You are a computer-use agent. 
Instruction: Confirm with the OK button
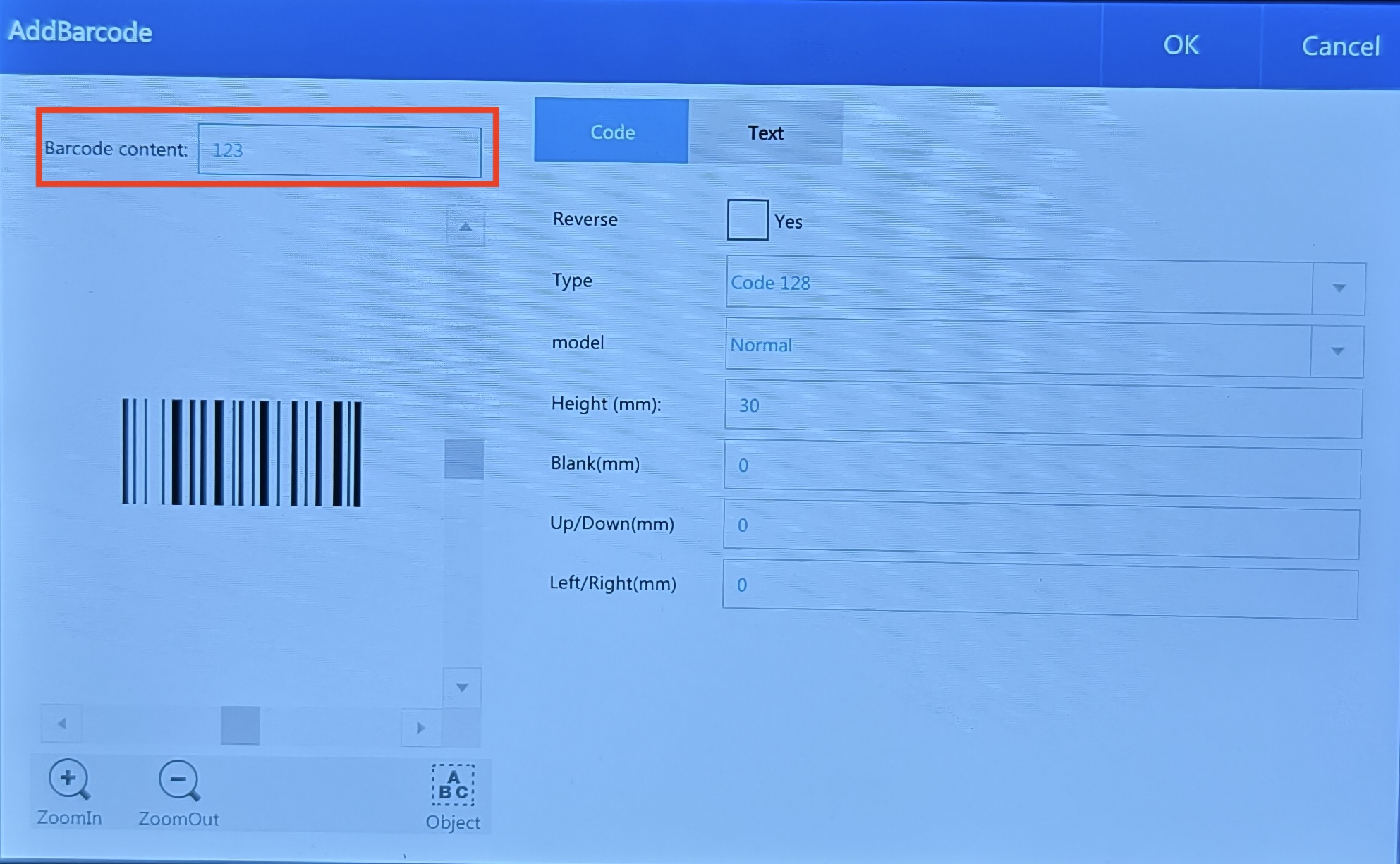coord(1181,44)
